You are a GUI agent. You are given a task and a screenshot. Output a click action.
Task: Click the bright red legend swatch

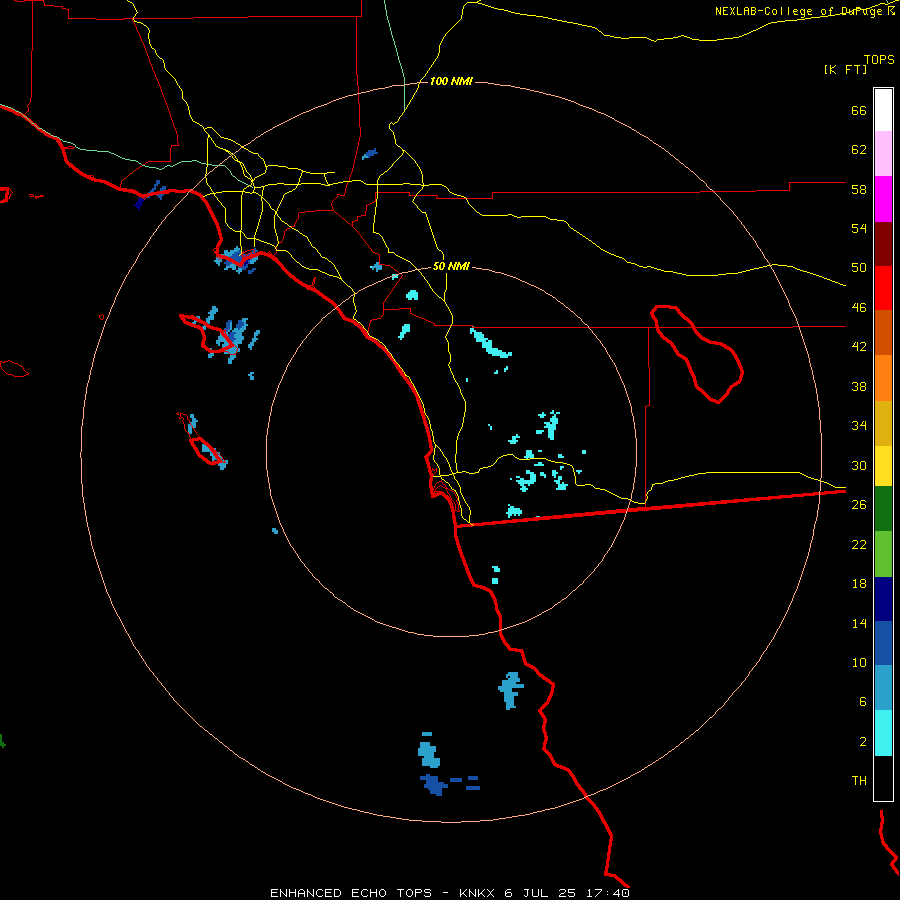click(883, 289)
